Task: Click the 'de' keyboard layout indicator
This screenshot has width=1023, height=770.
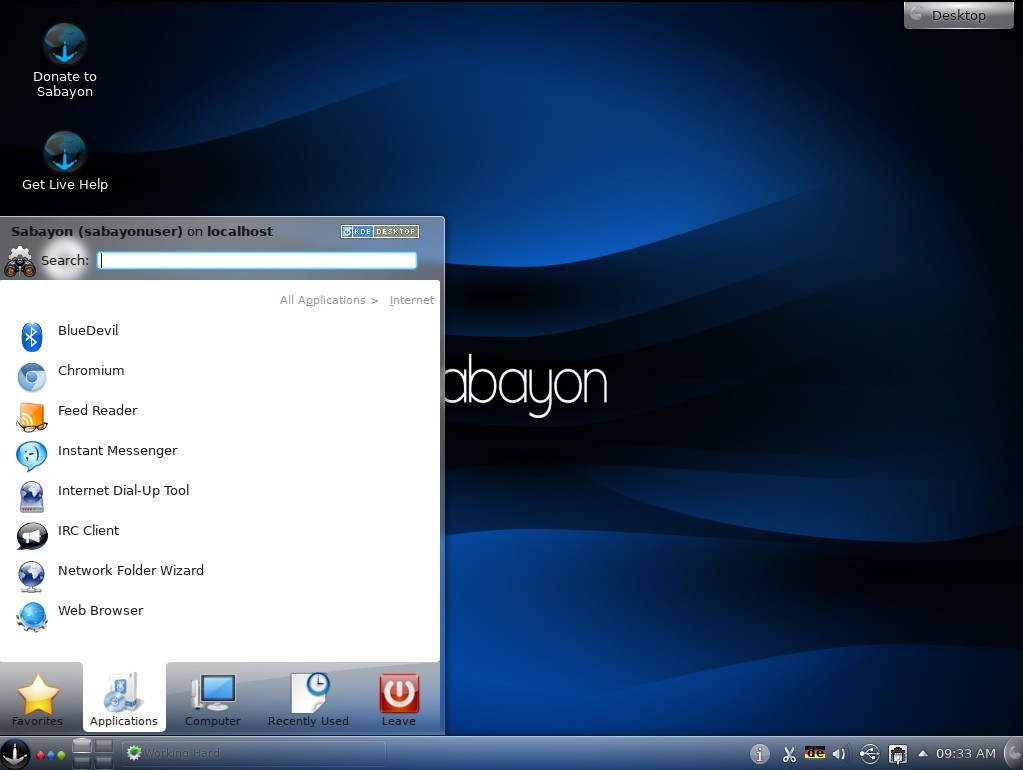Action: pos(814,752)
